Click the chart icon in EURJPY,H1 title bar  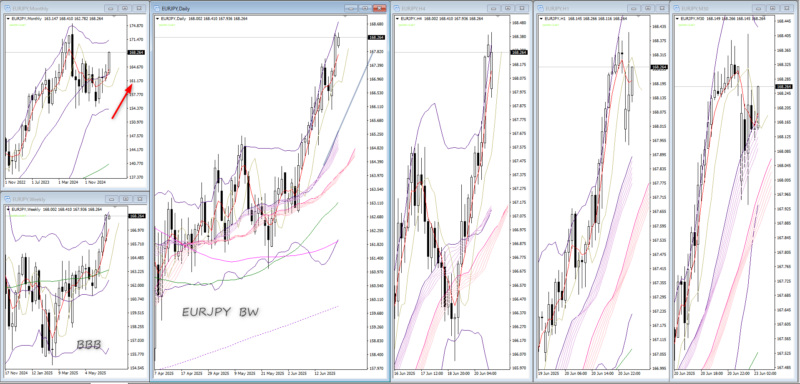click(540, 8)
